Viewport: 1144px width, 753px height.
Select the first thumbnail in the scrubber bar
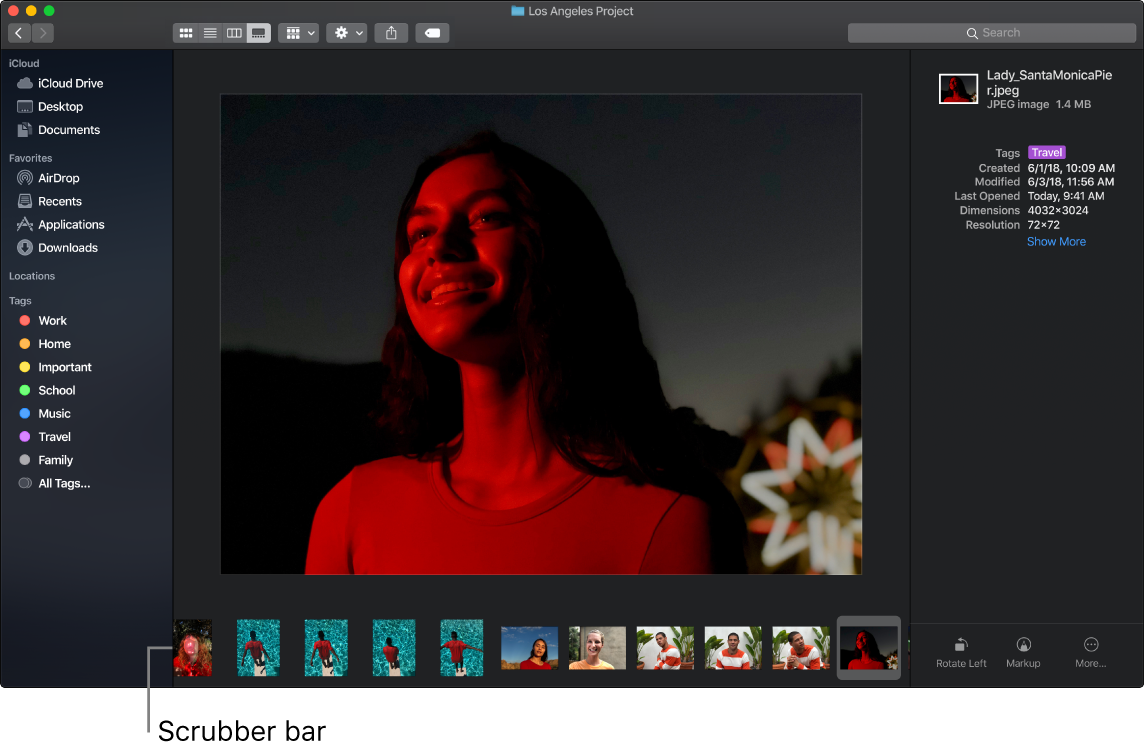192,647
